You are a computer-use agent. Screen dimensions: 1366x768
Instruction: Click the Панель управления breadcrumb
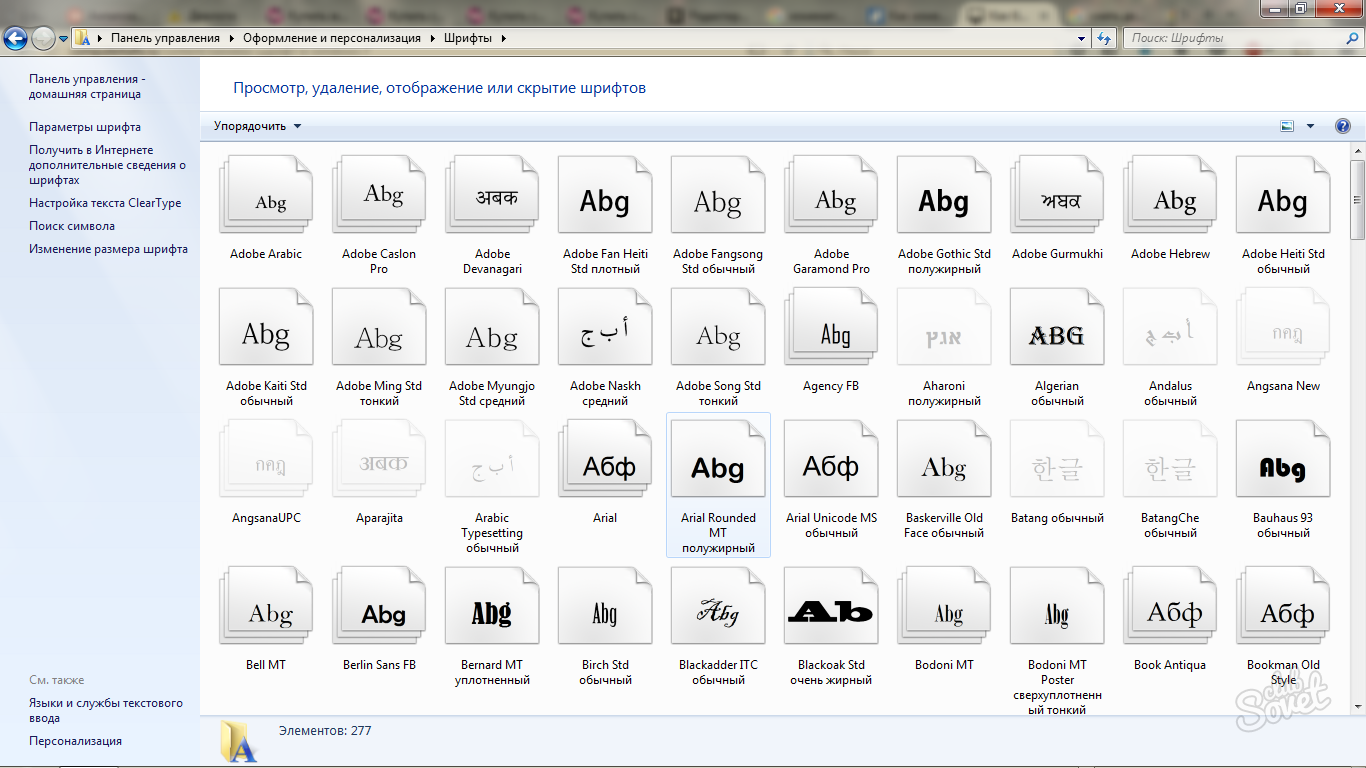coord(165,38)
